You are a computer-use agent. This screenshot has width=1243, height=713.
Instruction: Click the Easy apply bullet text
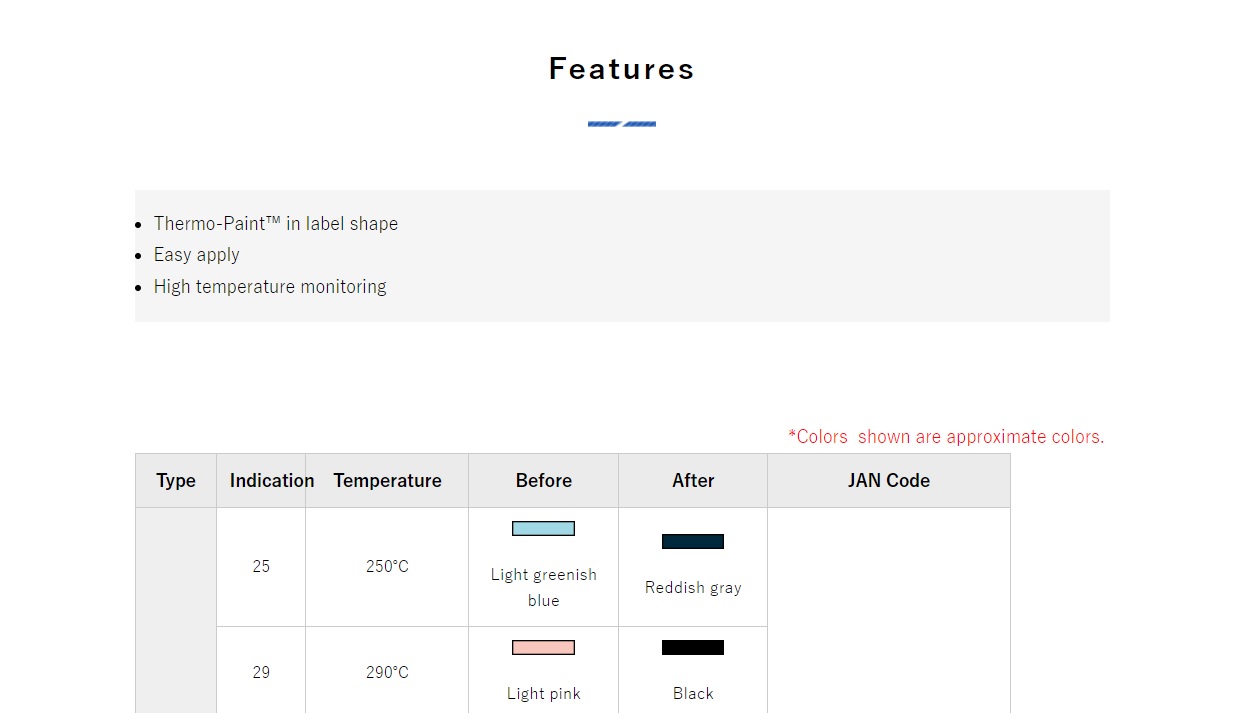[x=196, y=255]
